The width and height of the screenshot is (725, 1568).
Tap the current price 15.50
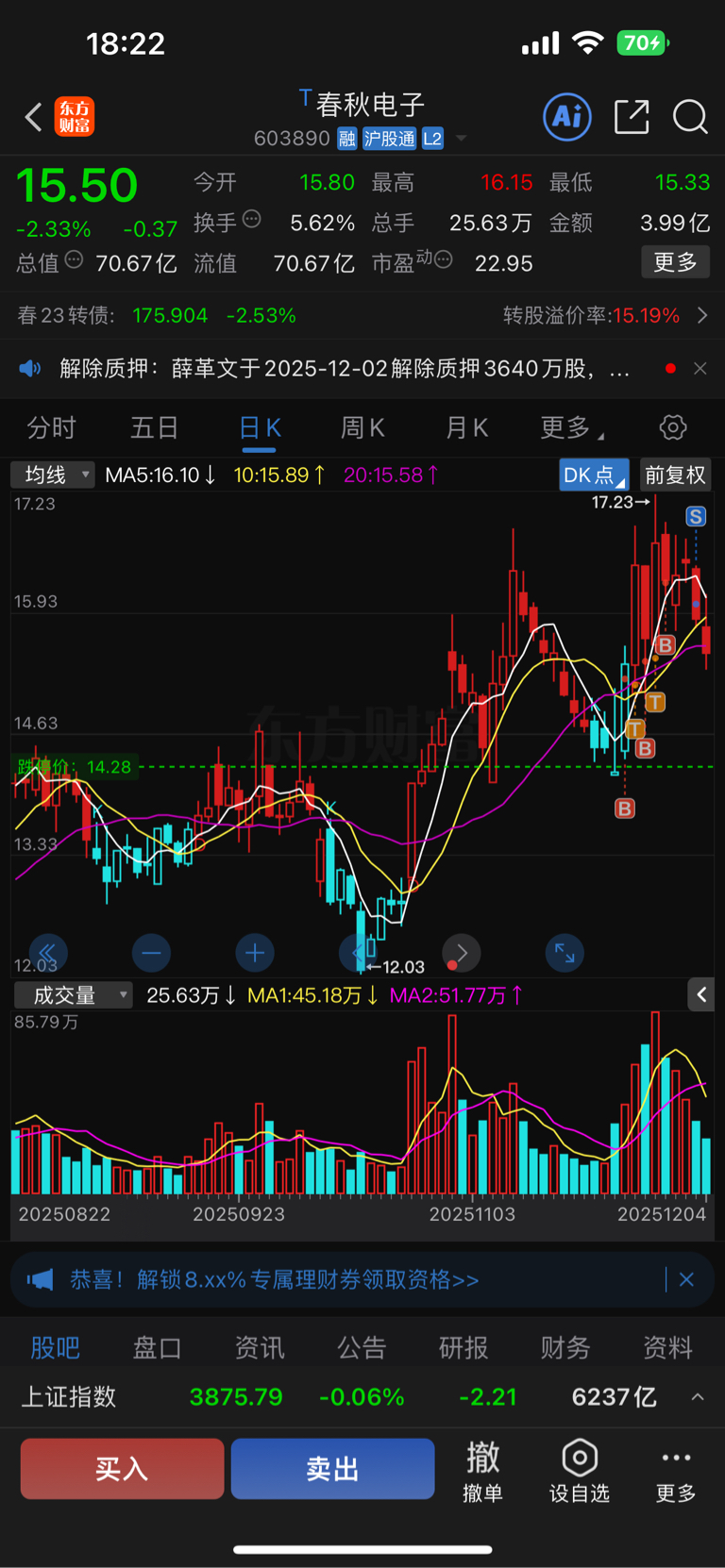76,185
